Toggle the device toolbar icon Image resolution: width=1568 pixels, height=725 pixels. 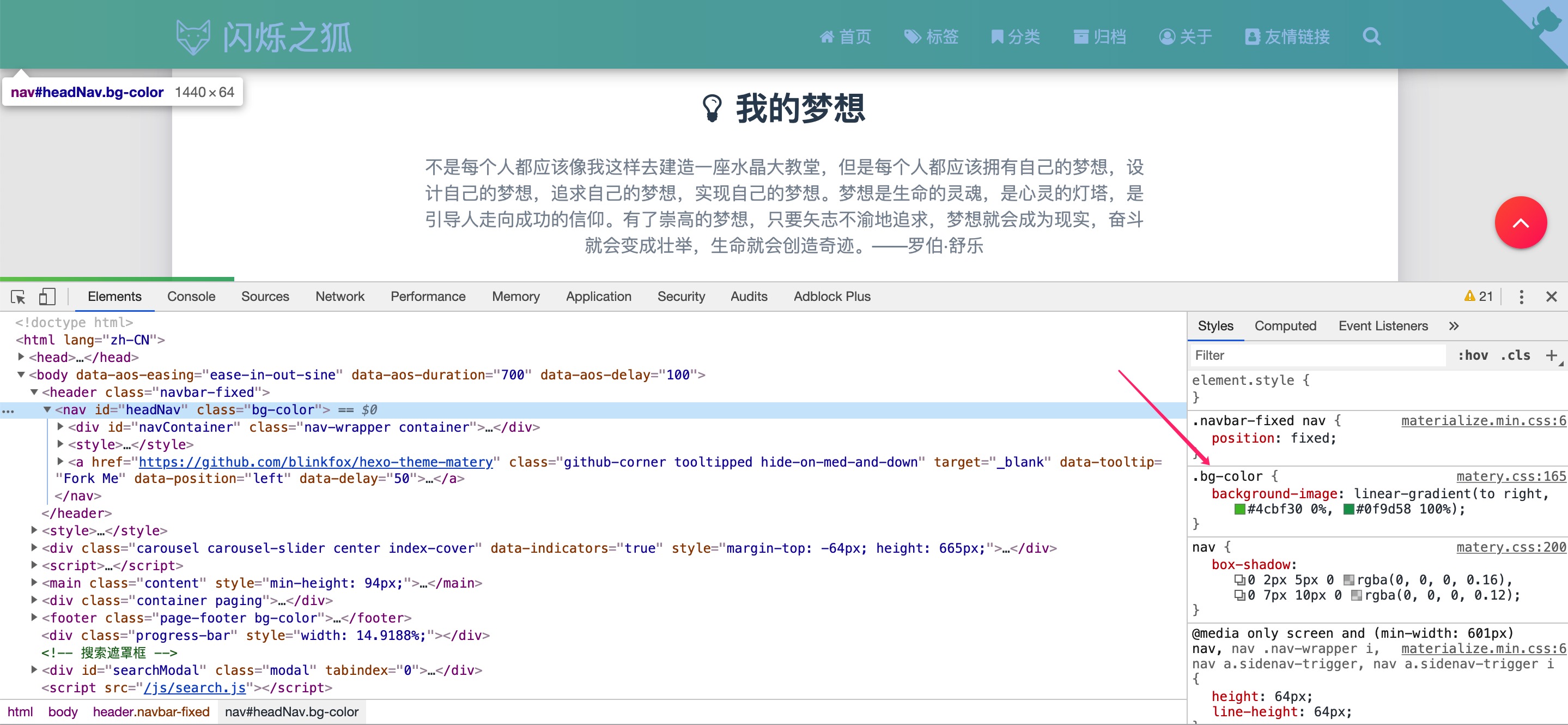[x=47, y=297]
